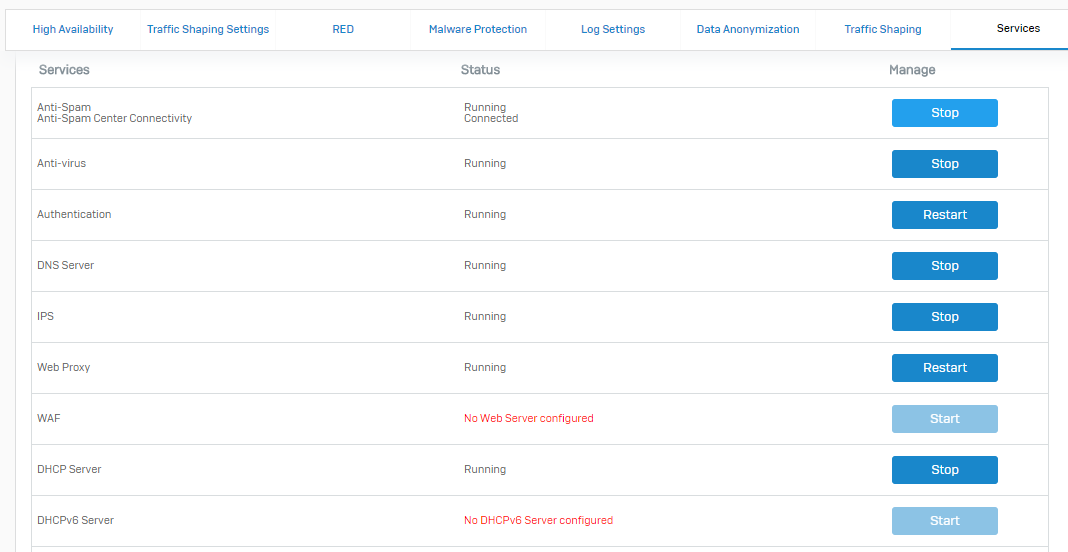Start the WAF service
This screenshot has height=552, width=1068.
945,418
